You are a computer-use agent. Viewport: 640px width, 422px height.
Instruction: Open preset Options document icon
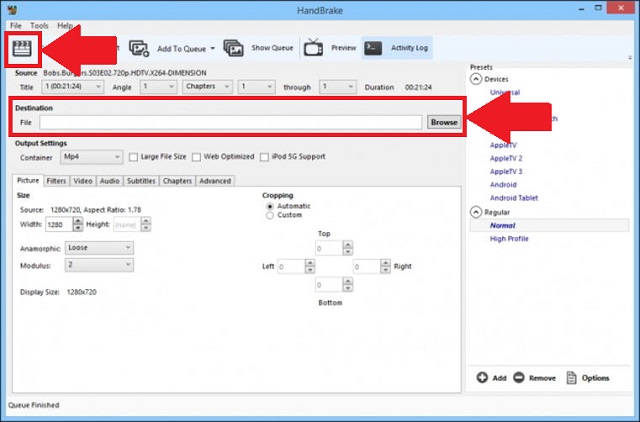tap(573, 377)
